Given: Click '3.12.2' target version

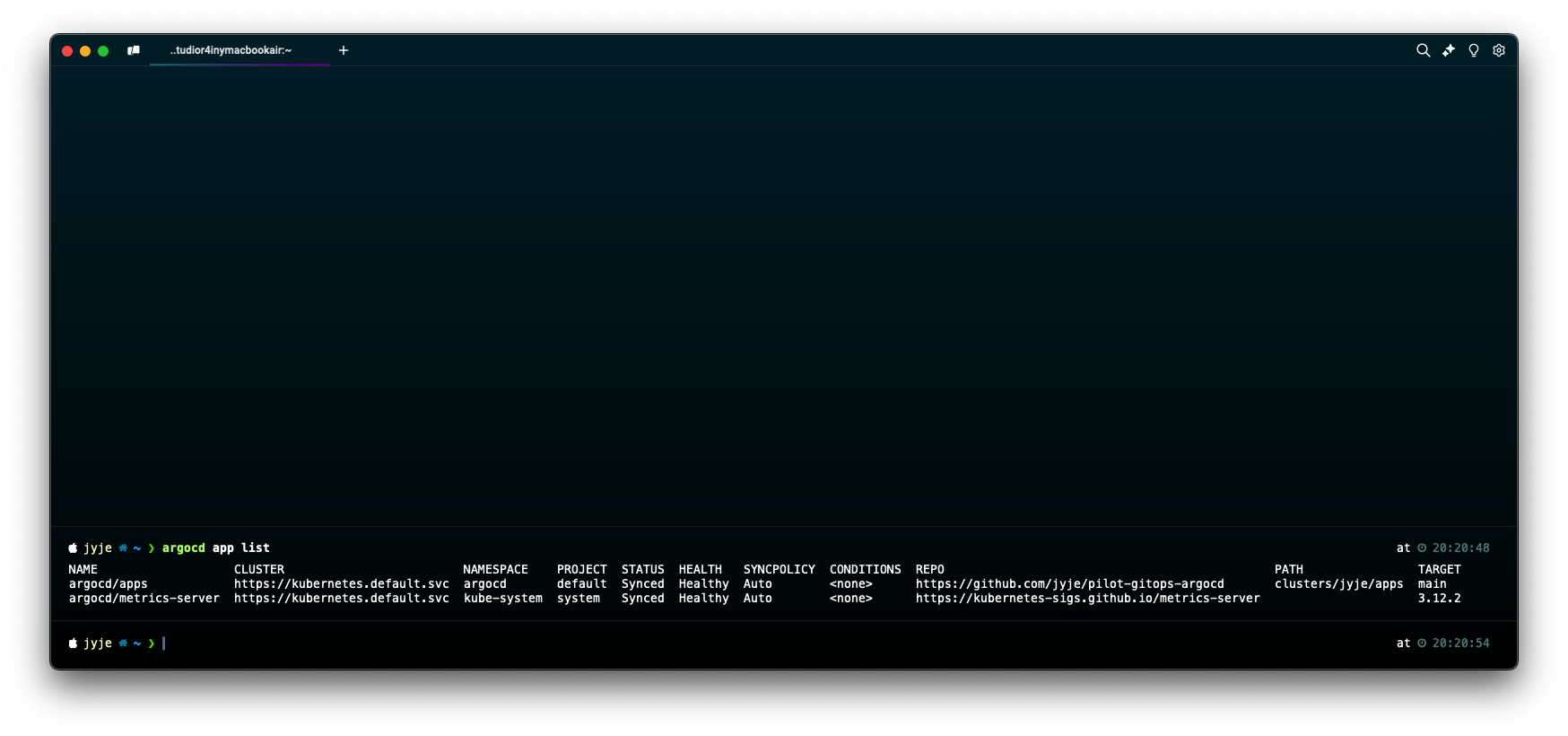Looking at the screenshot, I should [x=1440, y=598].
